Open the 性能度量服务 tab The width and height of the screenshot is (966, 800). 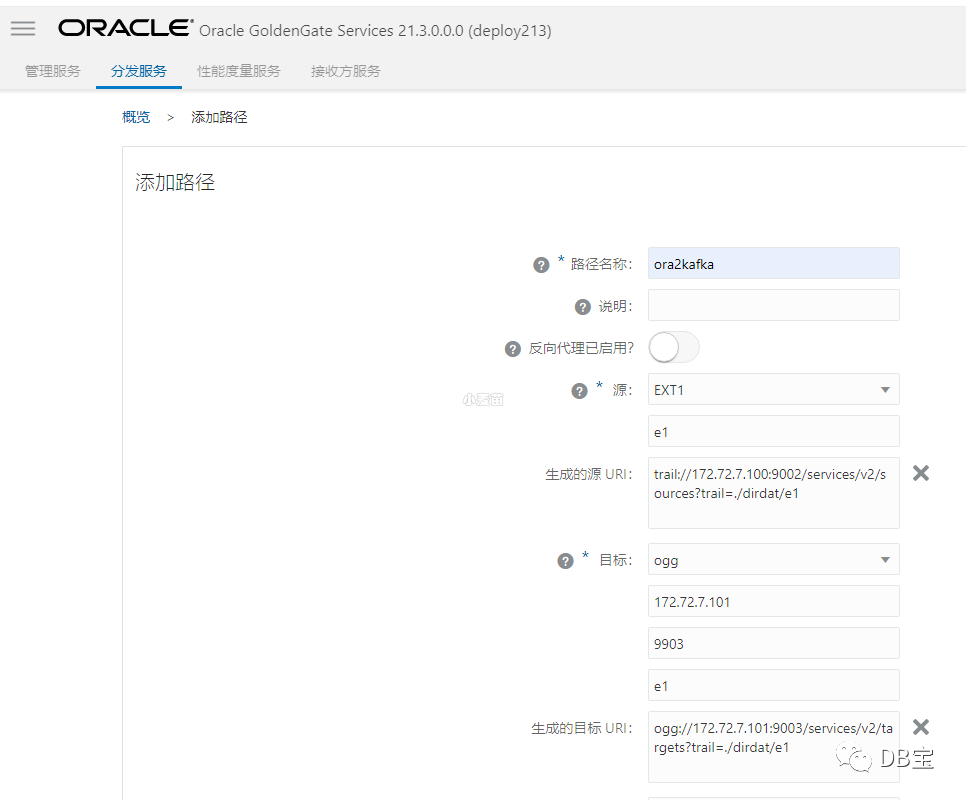[x=239, y=71]
